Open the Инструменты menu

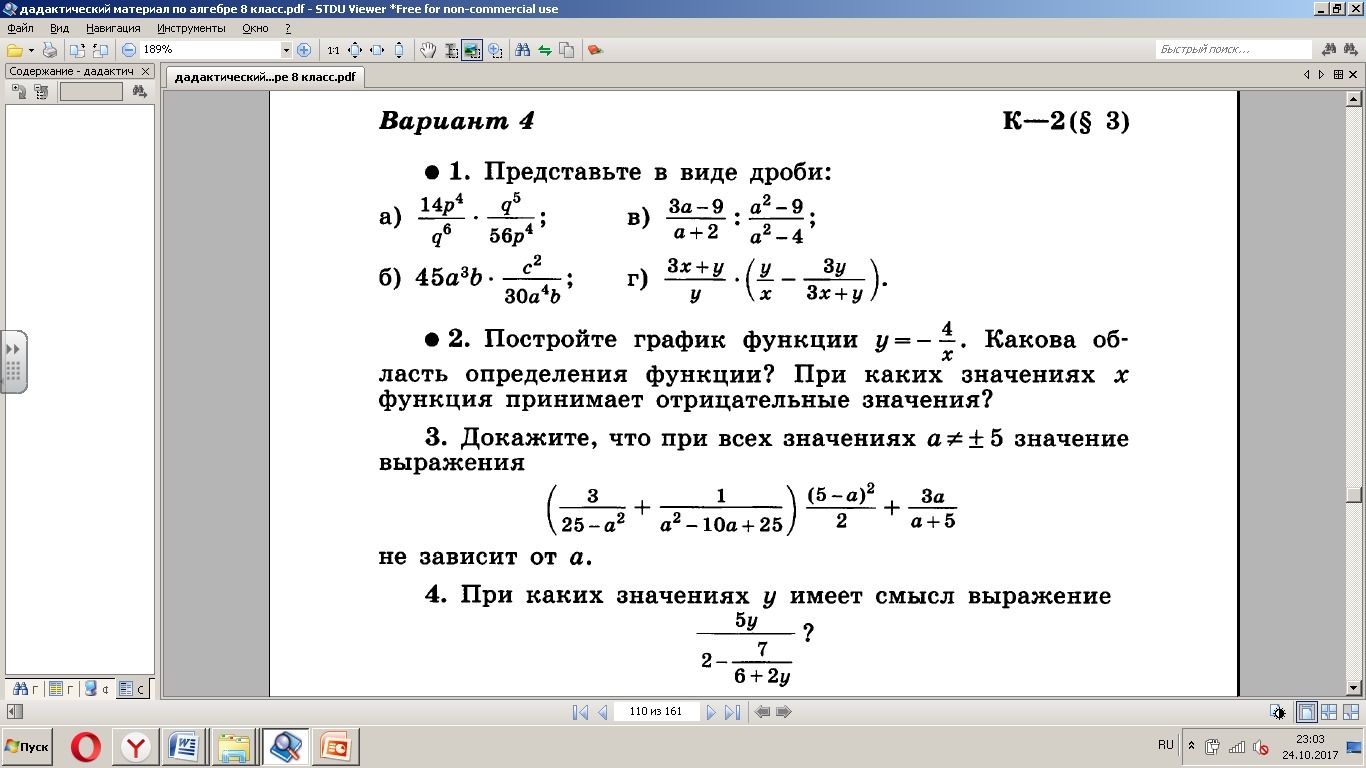191,29
